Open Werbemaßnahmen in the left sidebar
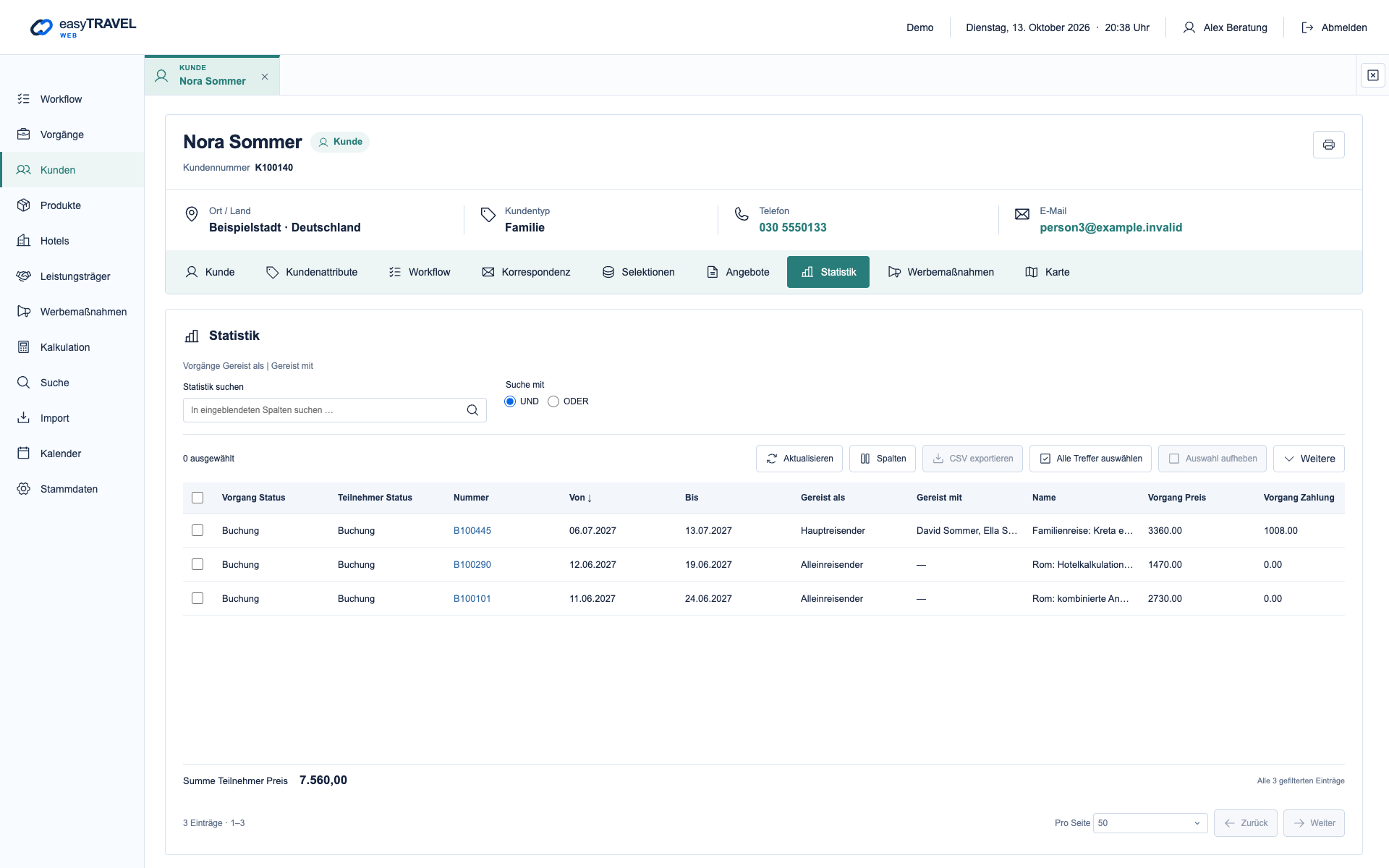Image resolution: width=1389 pixels, height=868 pixels. pyautogui.click(x=72, y=312)
